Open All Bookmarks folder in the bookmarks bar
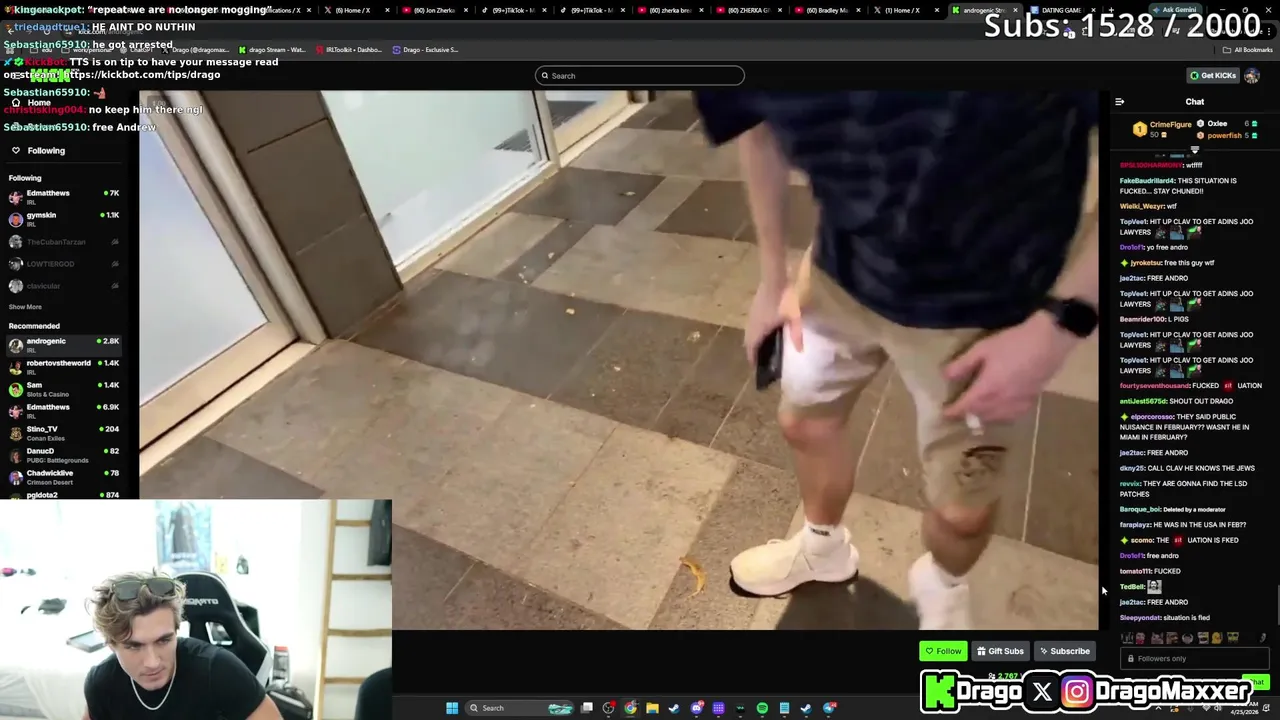 point(1247,49)
